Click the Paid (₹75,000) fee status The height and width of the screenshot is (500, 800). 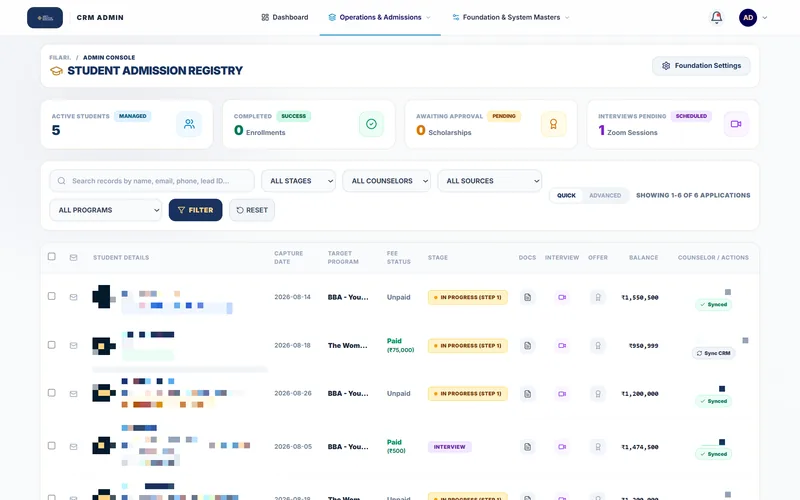(401, 345)
